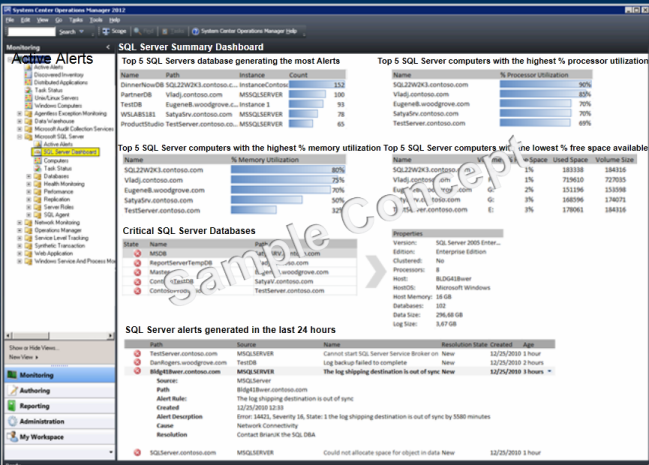Switch to the Administration workspace
Image resolution: width=649 pixels, height=465 pixels.
[60, 422]
